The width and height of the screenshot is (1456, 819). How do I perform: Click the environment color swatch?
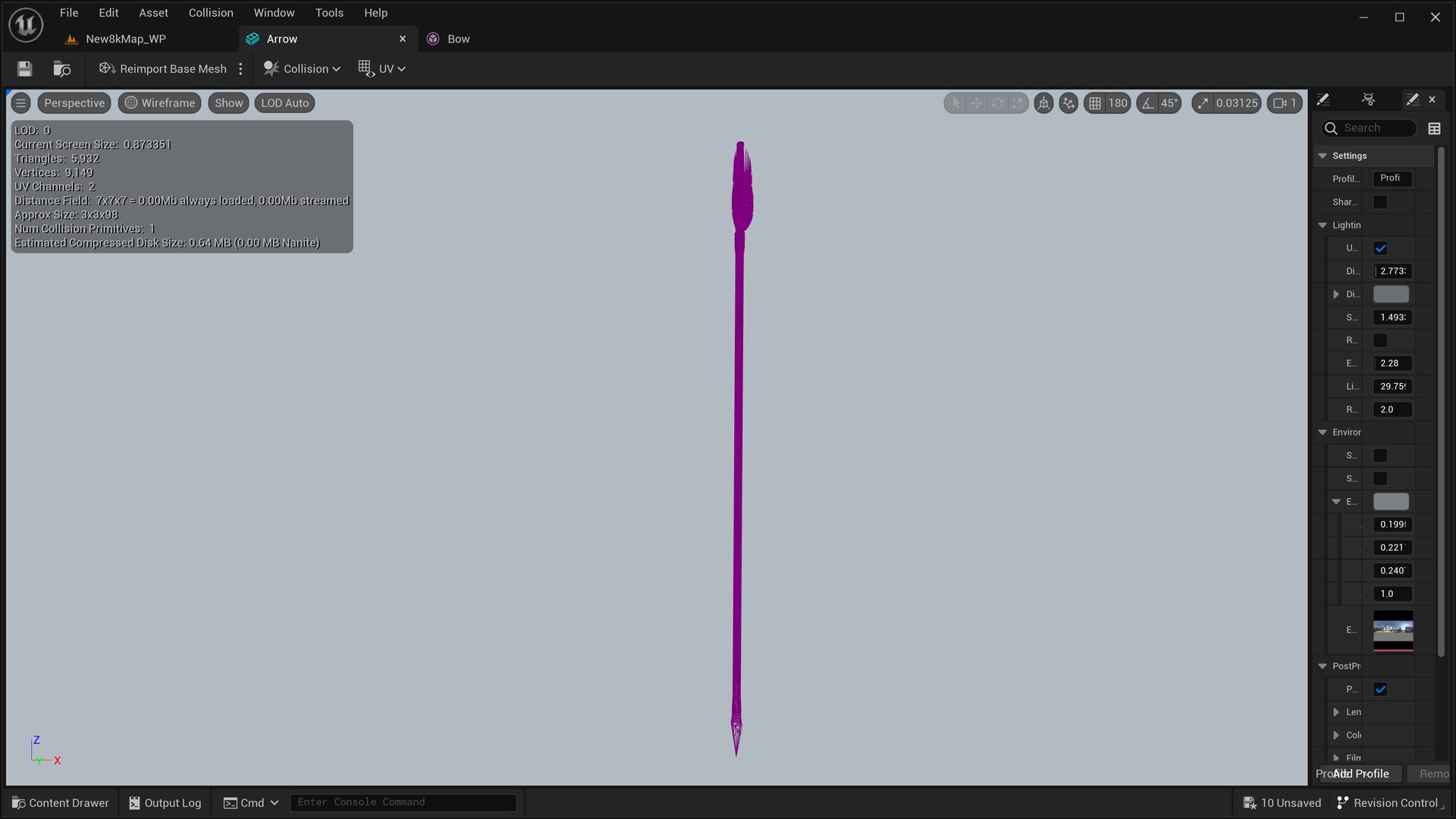tap(1391, 501)
